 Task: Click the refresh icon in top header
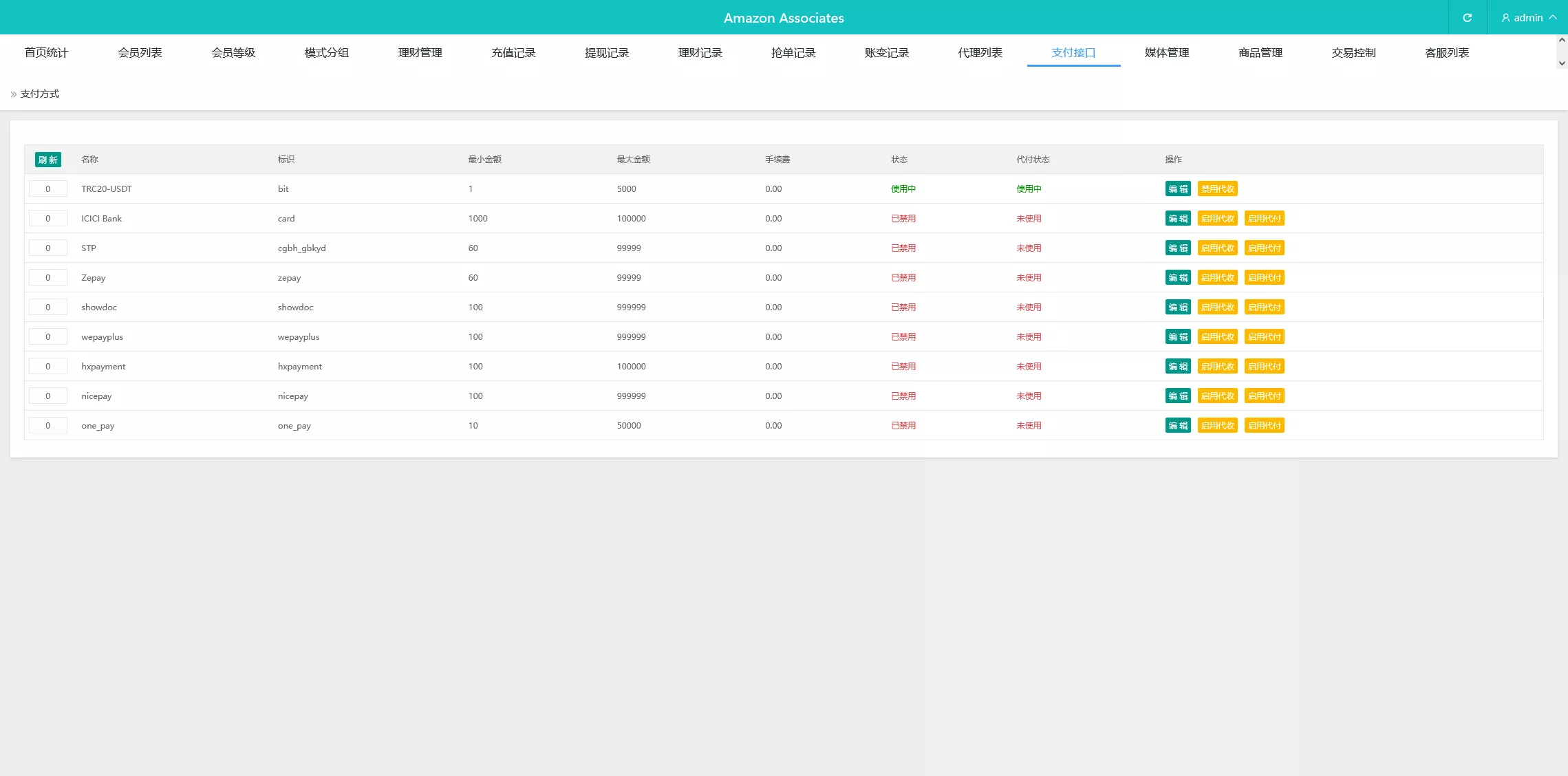[1467, 18]
